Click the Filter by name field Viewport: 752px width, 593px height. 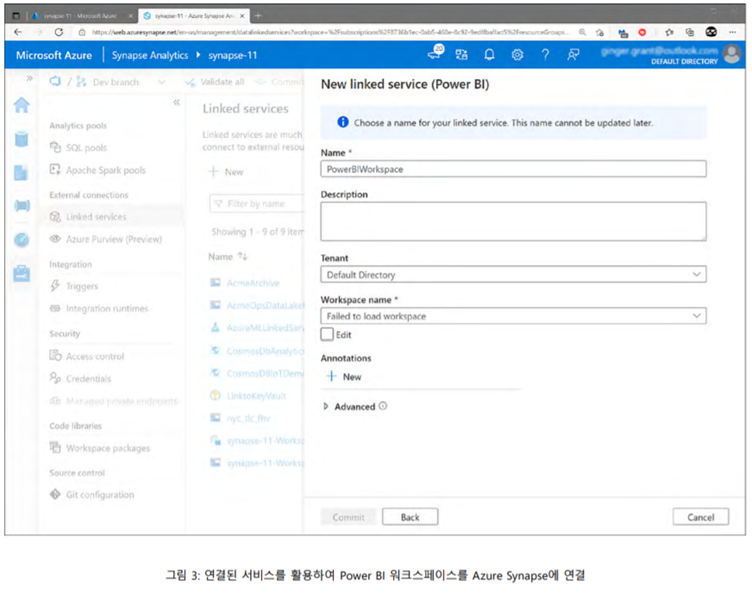pyautogui.click(x=257, y=204)
